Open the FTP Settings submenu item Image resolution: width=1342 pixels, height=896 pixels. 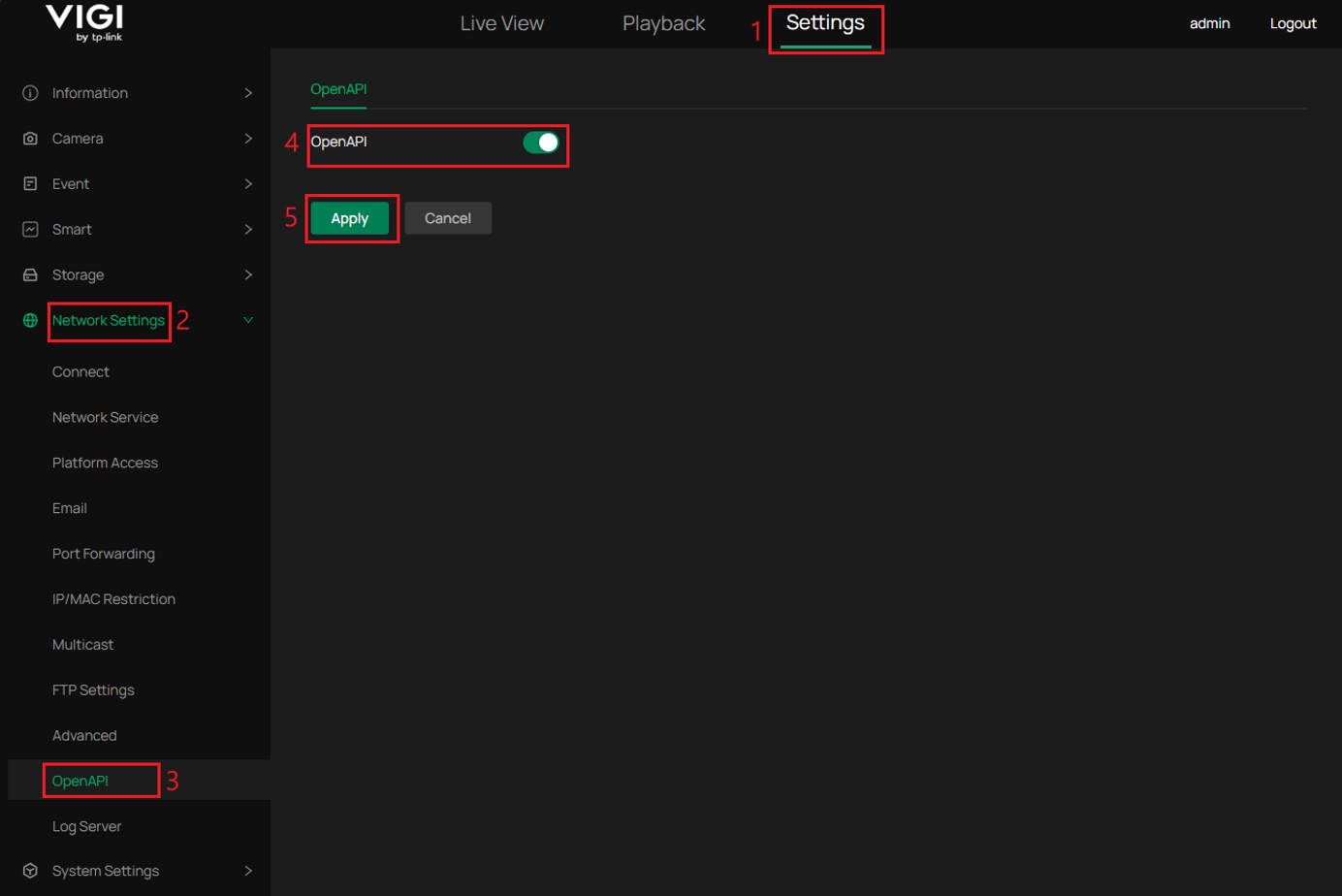pyautogui.click(x=93, y=690)
